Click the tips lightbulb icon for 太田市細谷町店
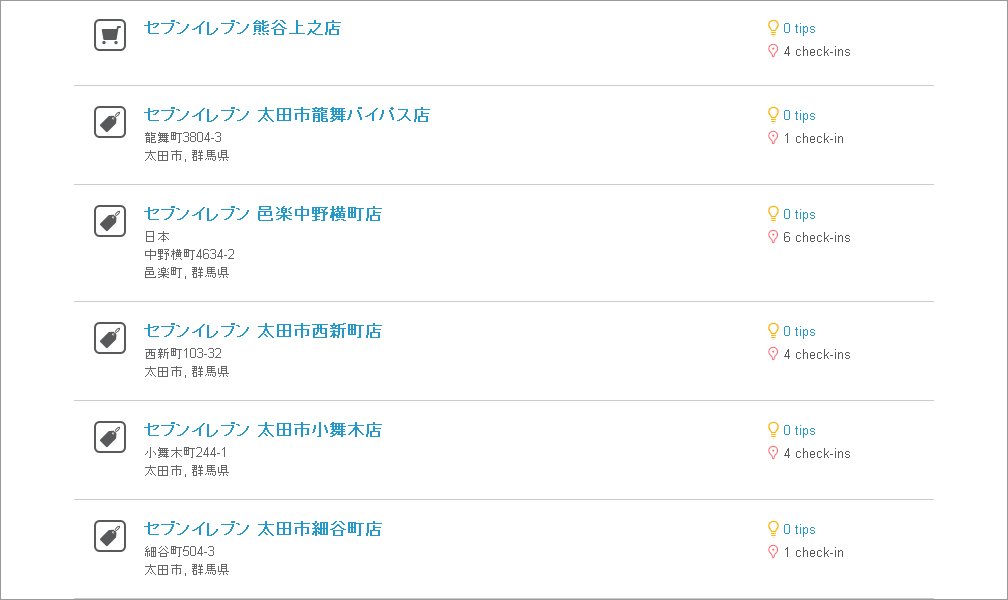 pyautogui.click(x=773, y=529)
